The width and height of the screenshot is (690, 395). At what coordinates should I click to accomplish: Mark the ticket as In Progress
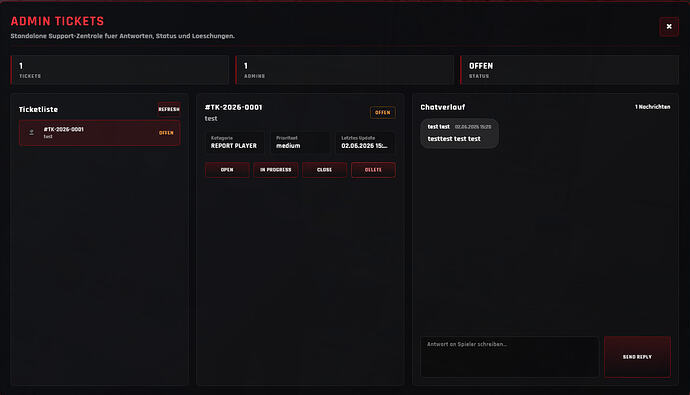pos(275,170)
